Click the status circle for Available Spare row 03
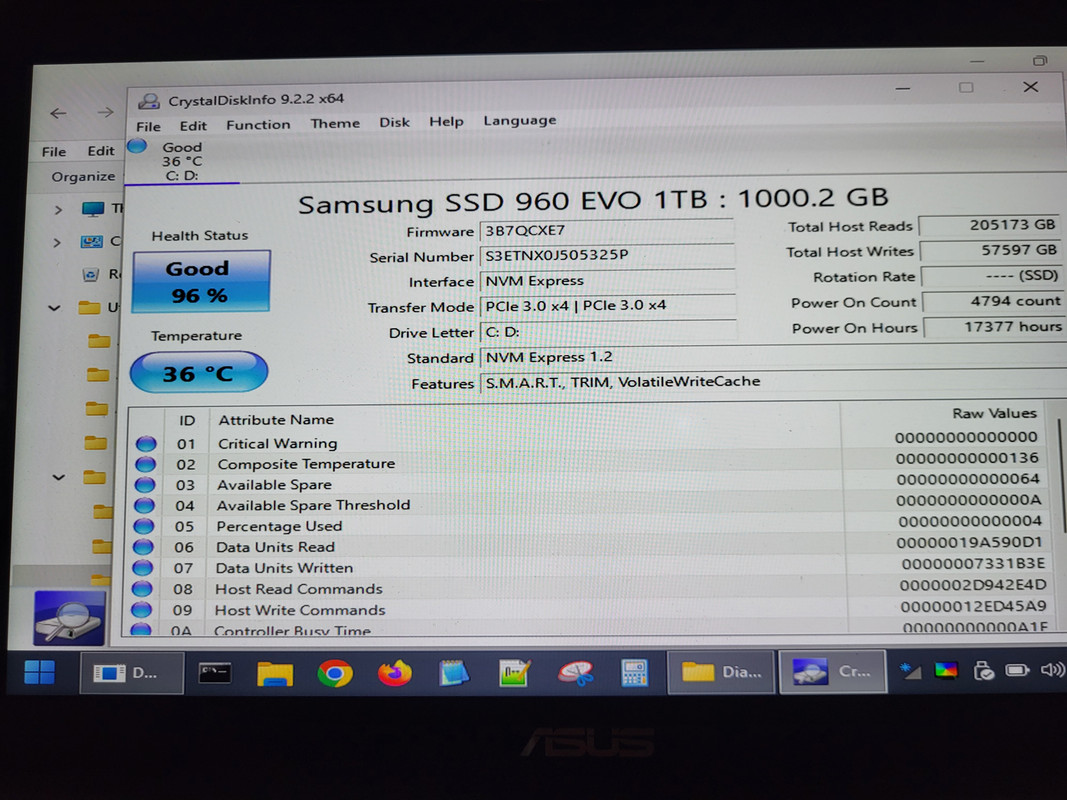The image size is (1067, 800). [x=145, y=485]
